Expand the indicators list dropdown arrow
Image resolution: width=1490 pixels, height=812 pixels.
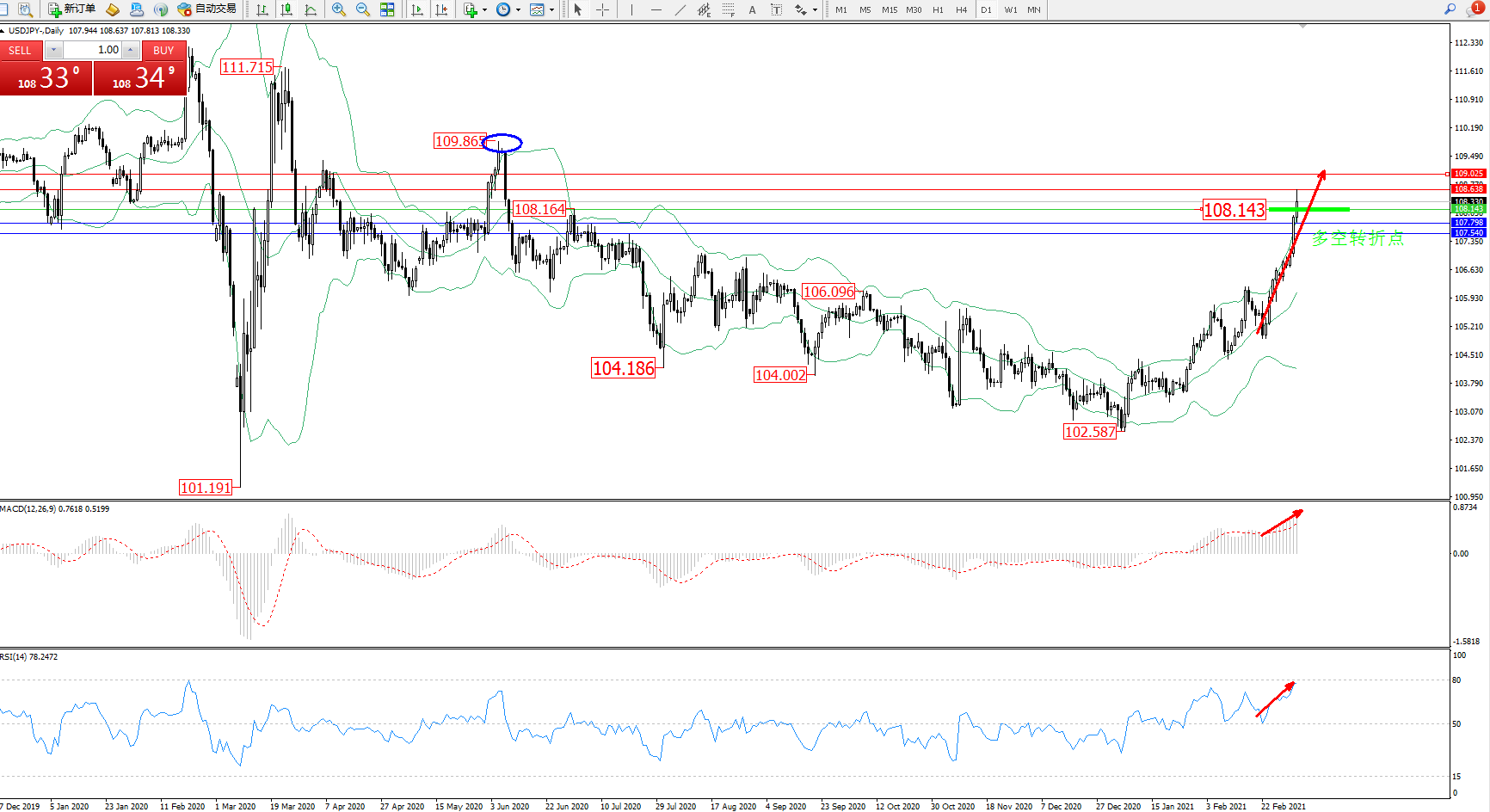coord(484,10)
